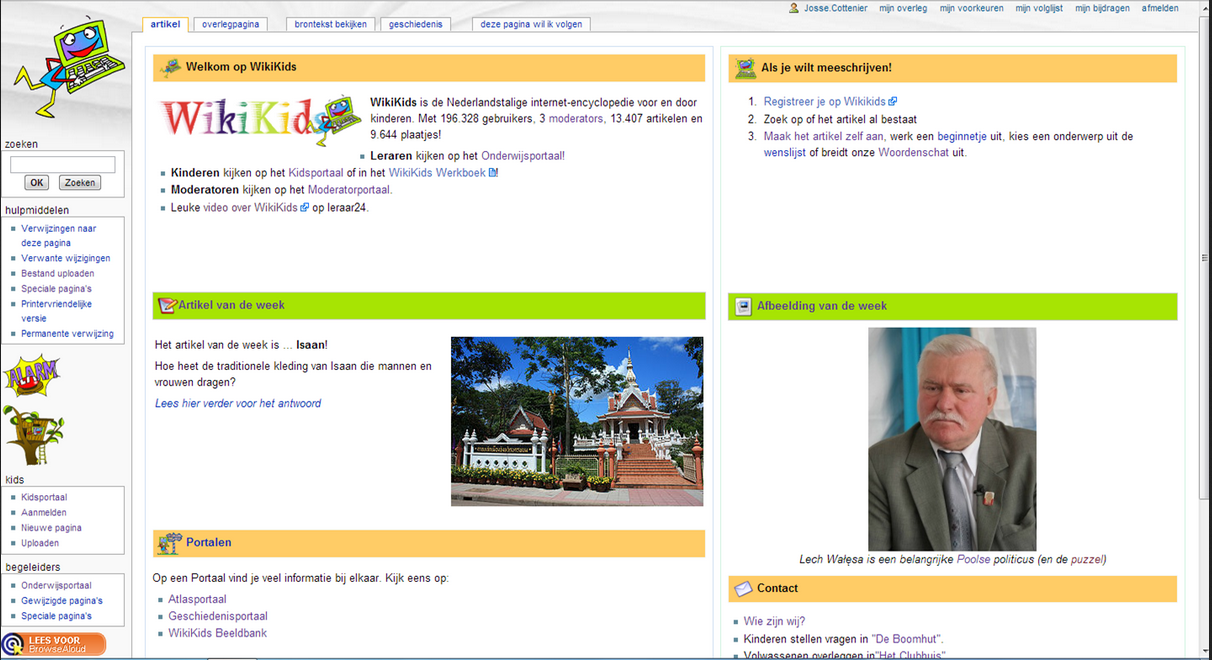Click the colorful WikiKids banner image

point(260,120)
